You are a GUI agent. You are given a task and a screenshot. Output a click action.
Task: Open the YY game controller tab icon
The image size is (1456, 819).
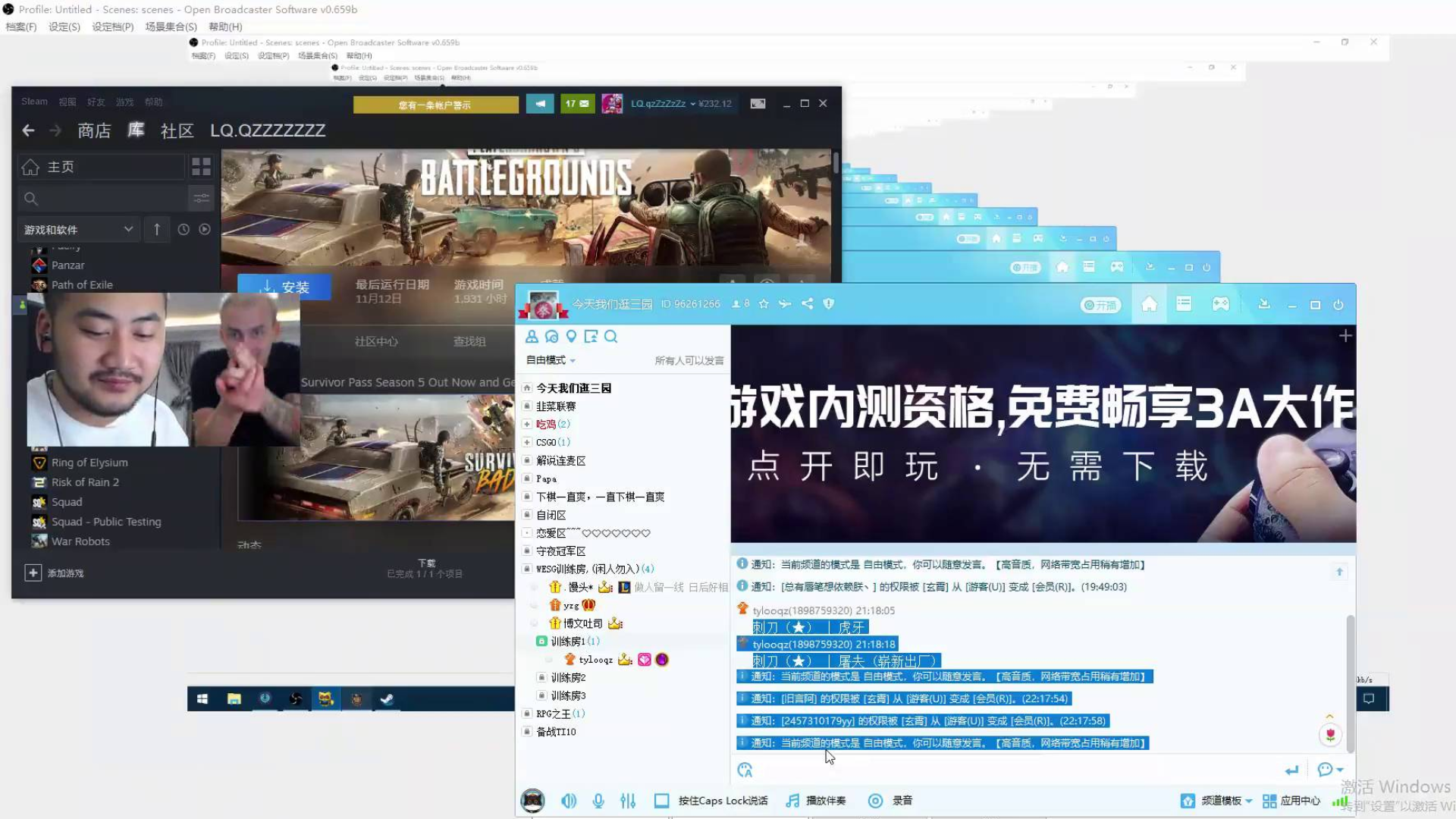[1220, 304]
